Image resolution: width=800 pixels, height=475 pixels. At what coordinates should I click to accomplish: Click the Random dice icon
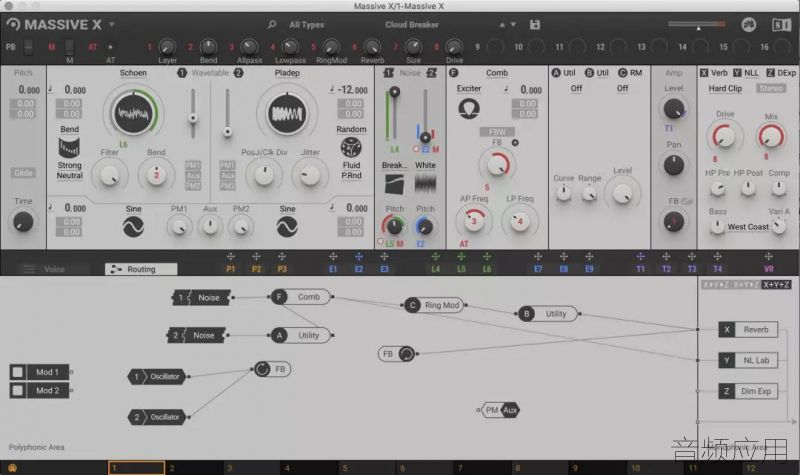click(351, 147)
